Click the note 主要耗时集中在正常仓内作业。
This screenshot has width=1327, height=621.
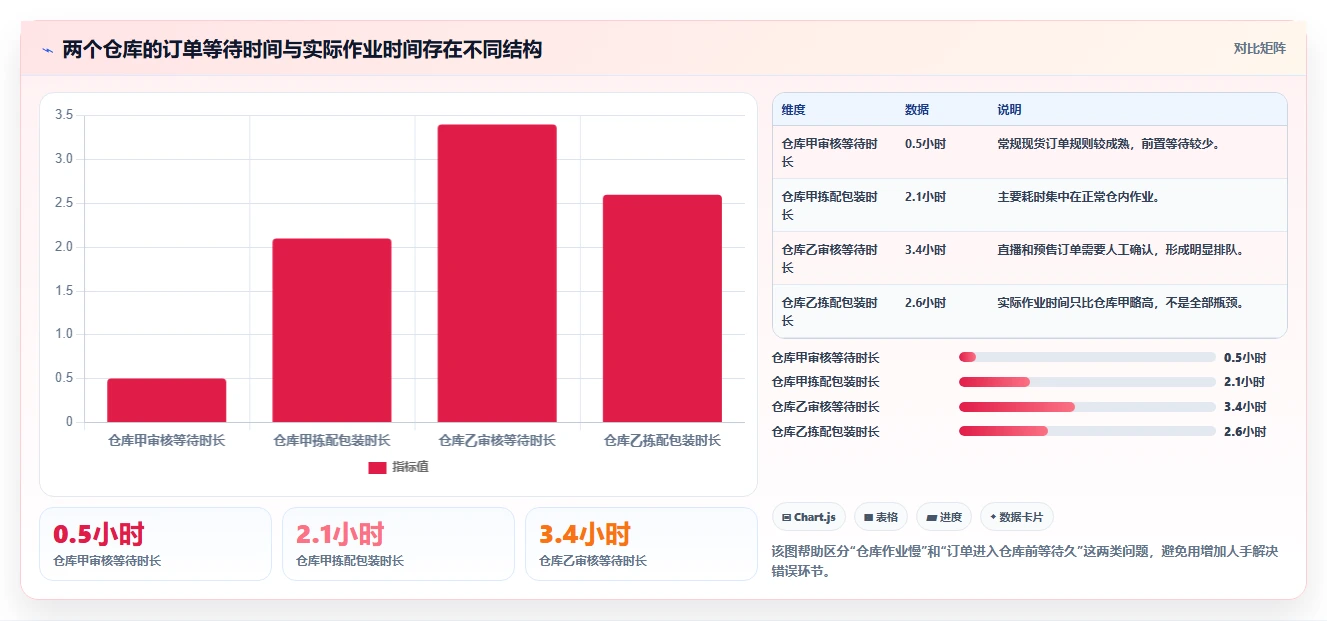coord(1078,197)
